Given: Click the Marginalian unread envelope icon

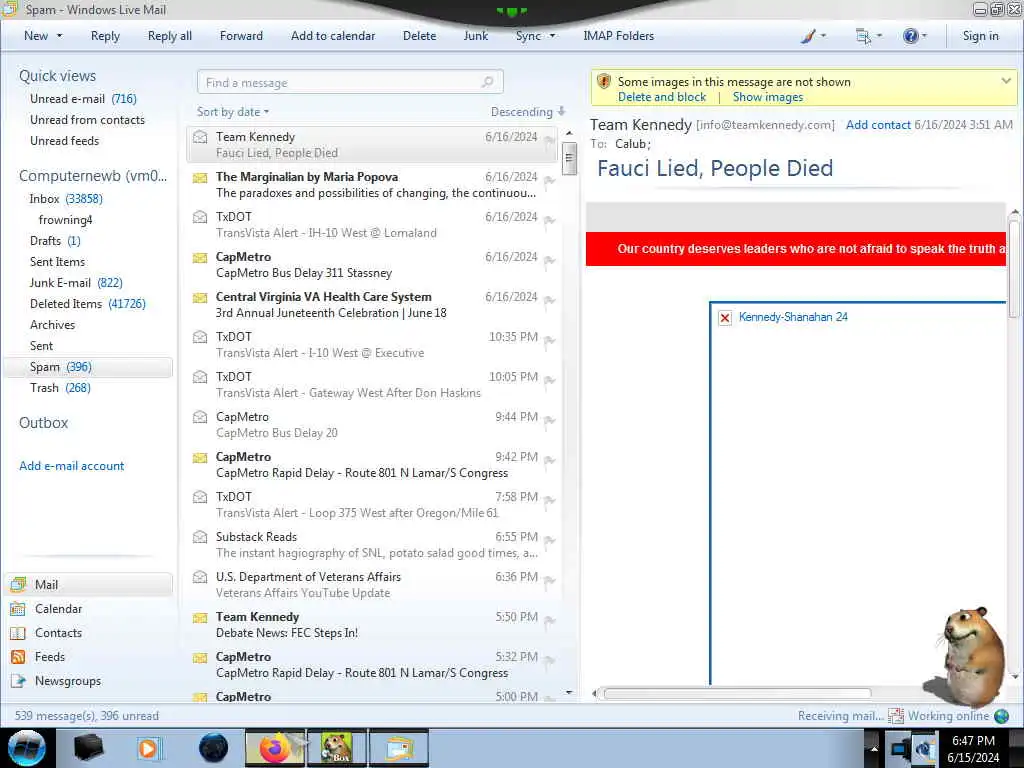Looking at the screenshot, I should point(200,177).
